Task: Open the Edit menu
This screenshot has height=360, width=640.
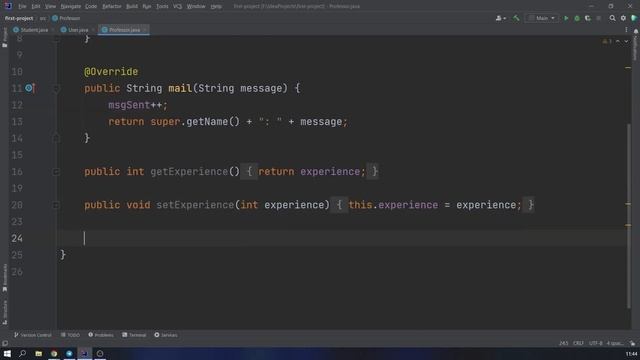Action: (36, 6)
